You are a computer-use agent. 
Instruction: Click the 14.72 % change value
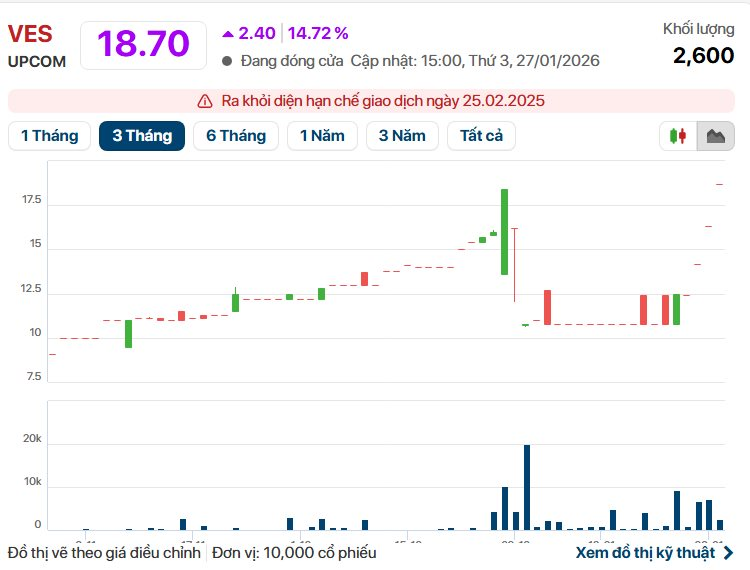pyautogui.click(x=319, y=34)
